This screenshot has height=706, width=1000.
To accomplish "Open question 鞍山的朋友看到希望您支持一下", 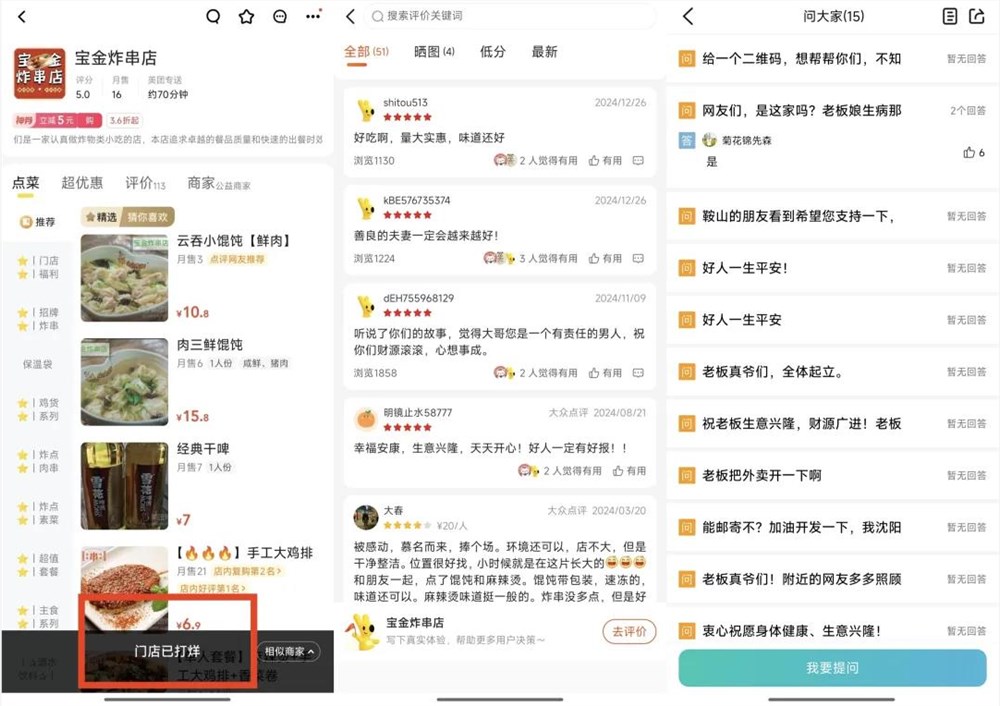I will tap(832, 216).
